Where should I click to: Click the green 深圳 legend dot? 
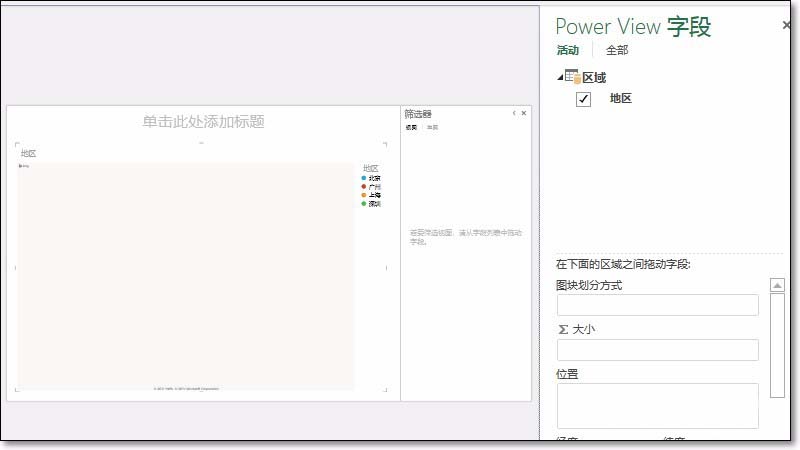(364, 204)
